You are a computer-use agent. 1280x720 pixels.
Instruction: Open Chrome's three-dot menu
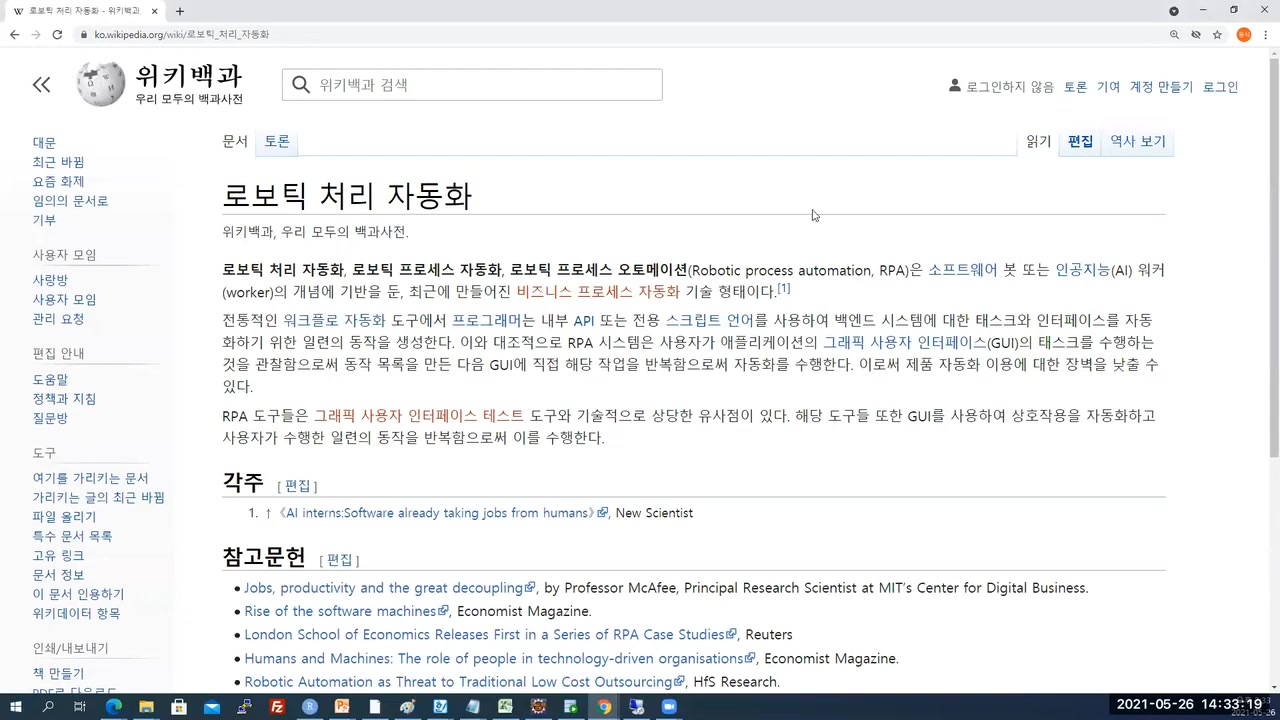click(1264, 34)
